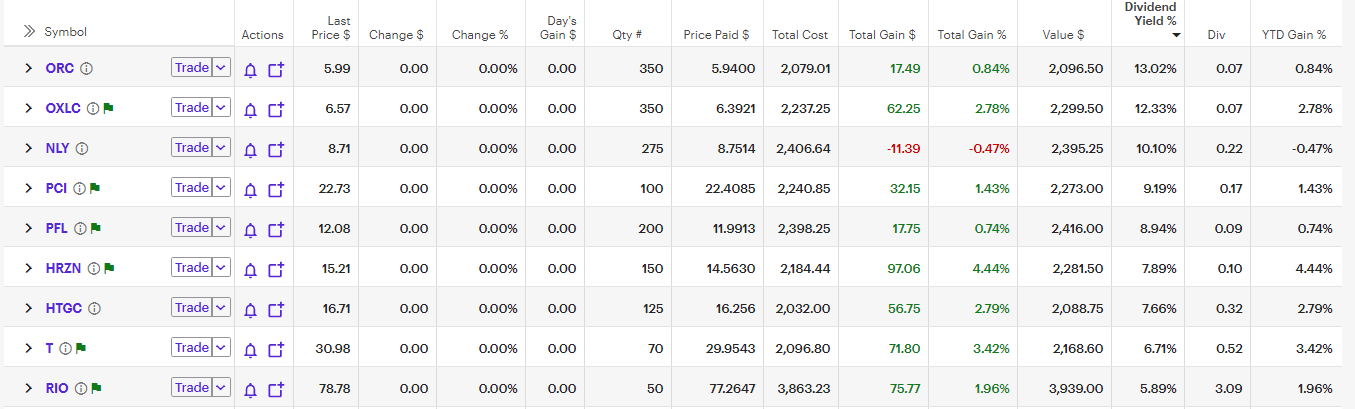Click the Trade button for PCI

(x=191, y=188)
